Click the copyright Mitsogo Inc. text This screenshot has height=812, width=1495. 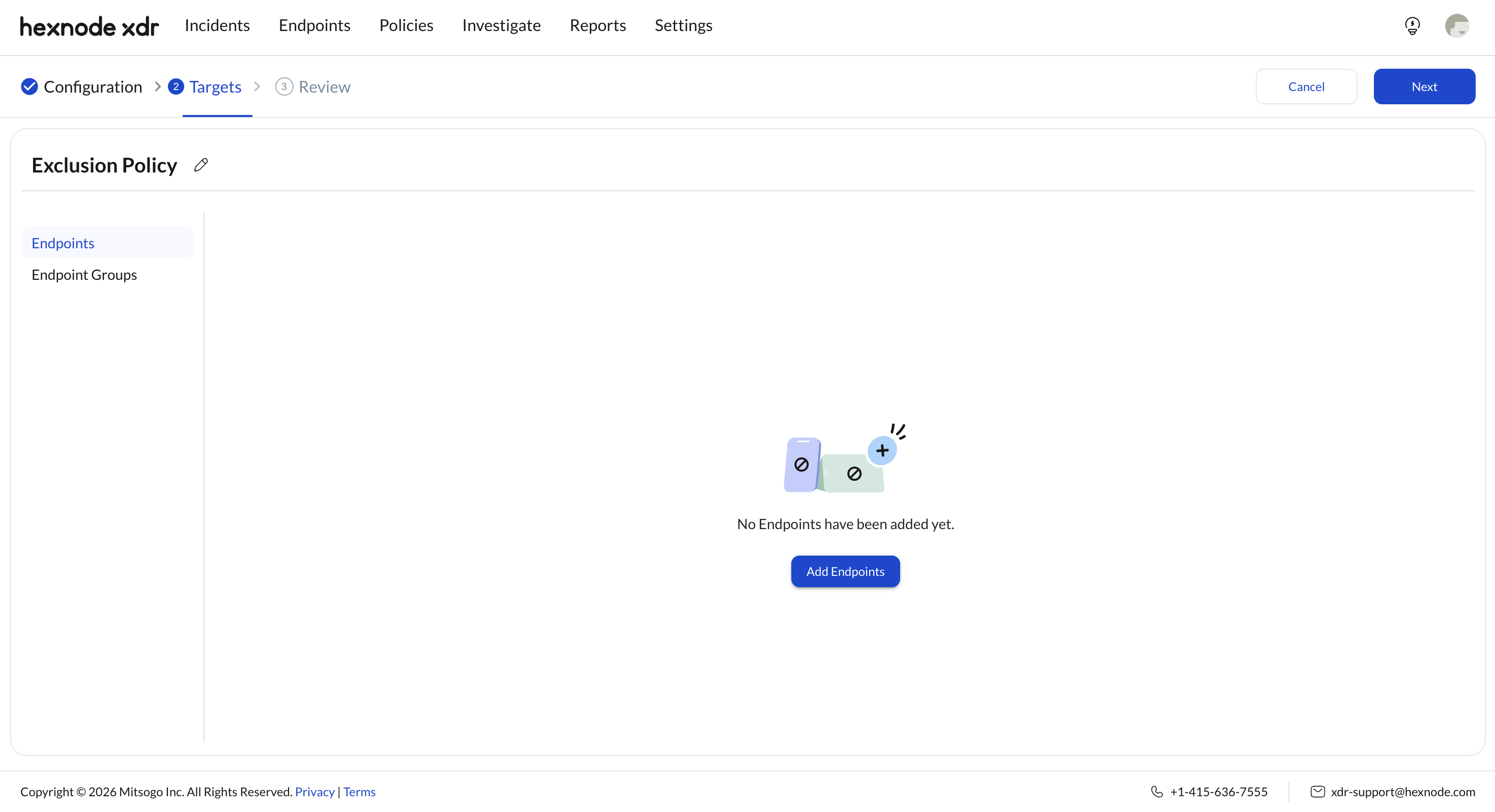click(x=156, y=792)
